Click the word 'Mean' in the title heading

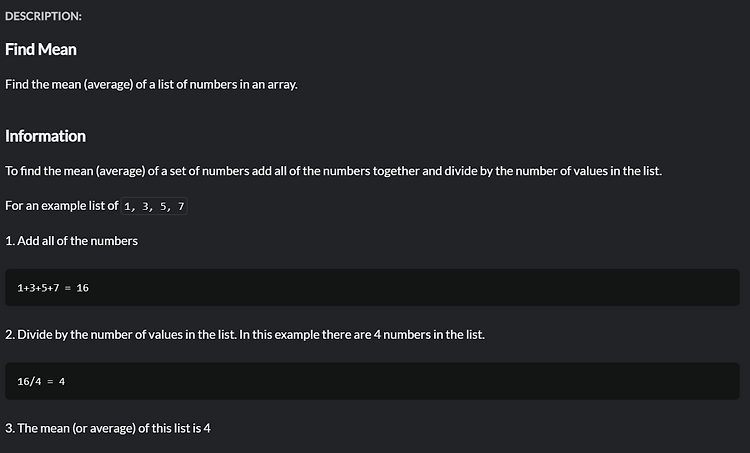(x=57, y=49)
